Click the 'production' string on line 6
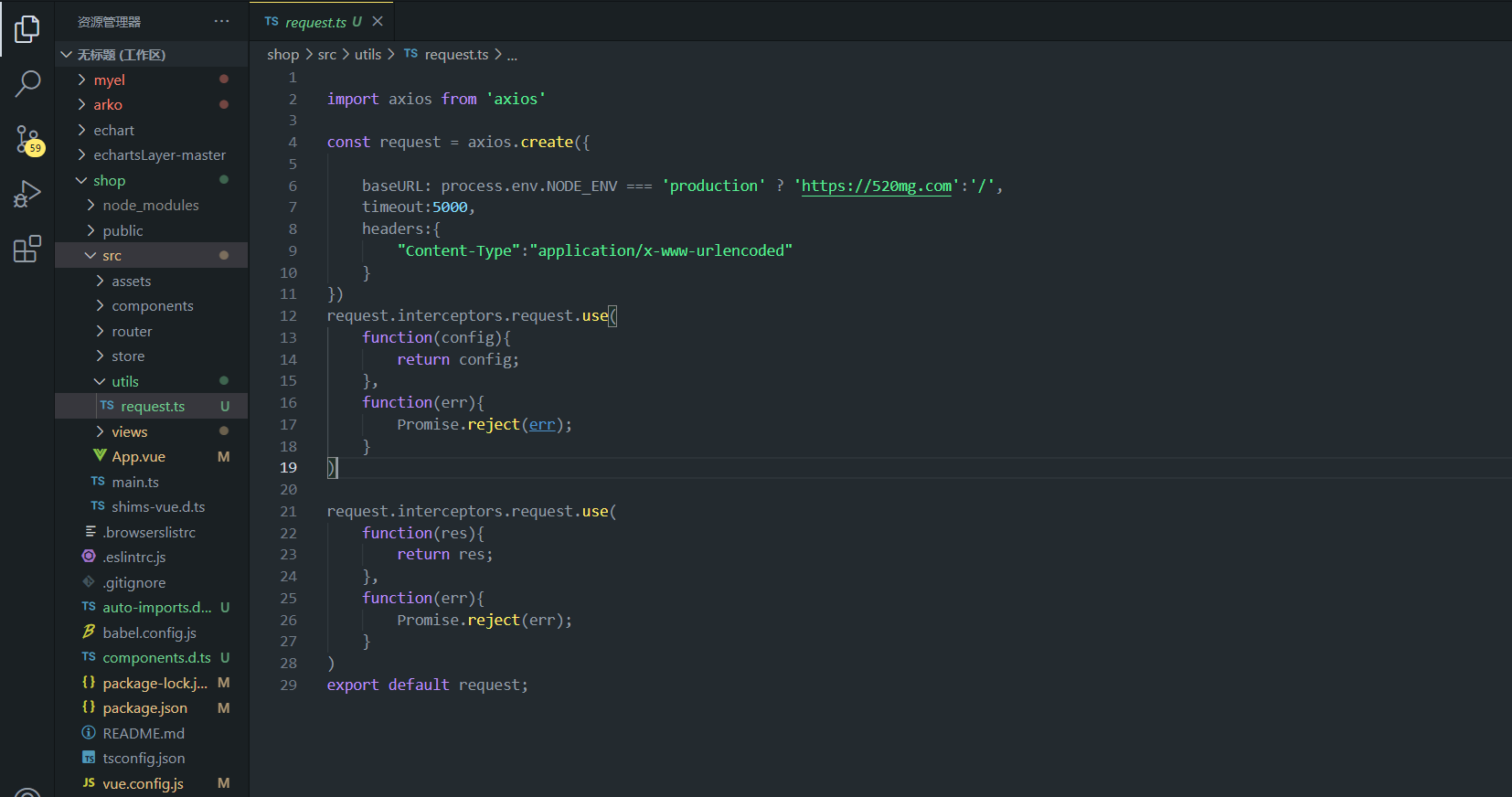This screenshot has width=1512, height=797. [x=714, y=186]
